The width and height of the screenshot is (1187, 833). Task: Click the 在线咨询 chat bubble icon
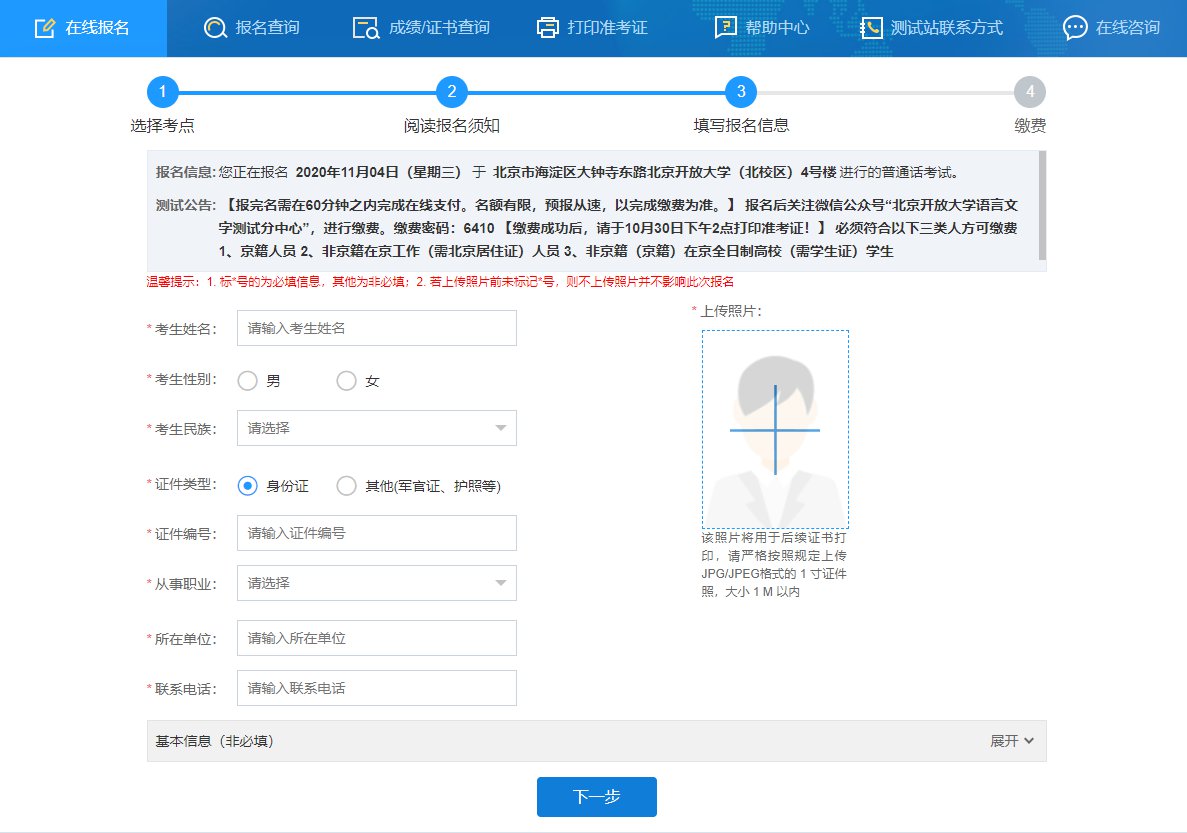tap(1075, 28)
